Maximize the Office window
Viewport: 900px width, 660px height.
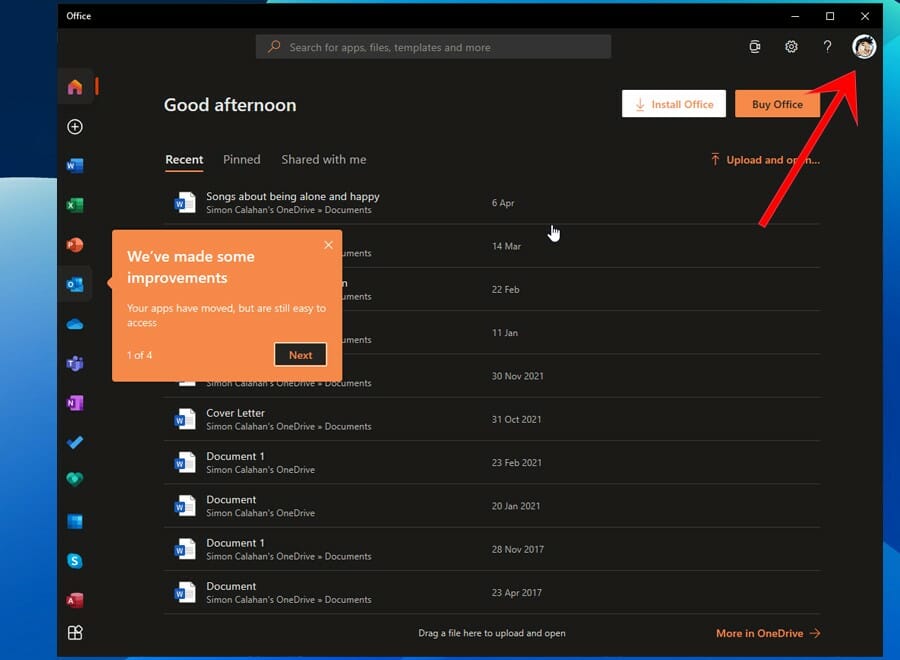click(830, 16)
